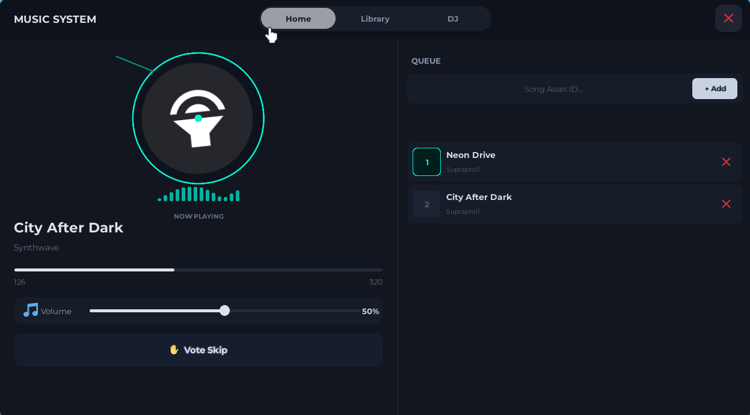This screenshot has height=415, width=750.
Task: Click the Synthwave genre label
Action: 36,248
